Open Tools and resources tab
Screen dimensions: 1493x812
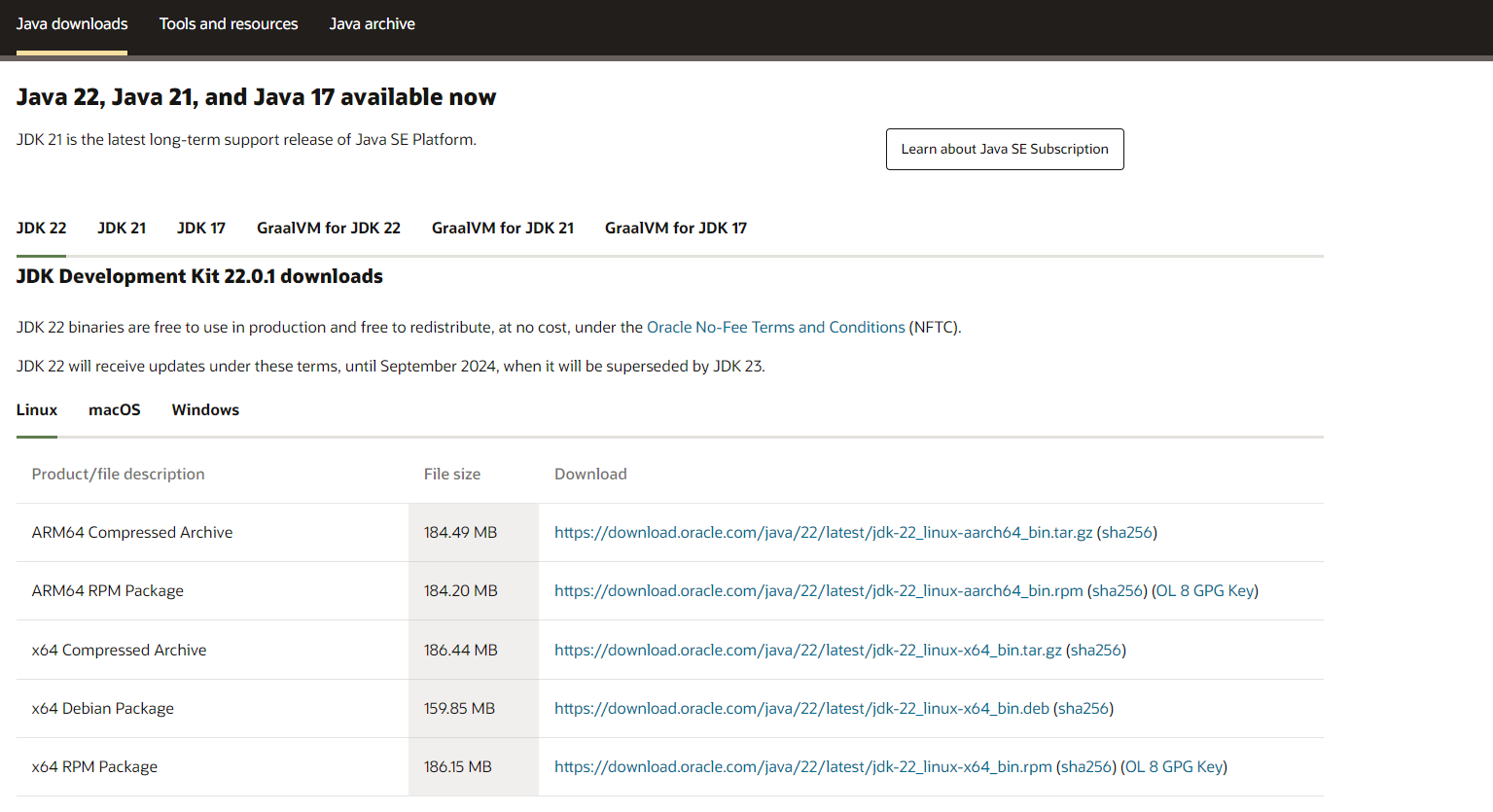click(229, 24)
